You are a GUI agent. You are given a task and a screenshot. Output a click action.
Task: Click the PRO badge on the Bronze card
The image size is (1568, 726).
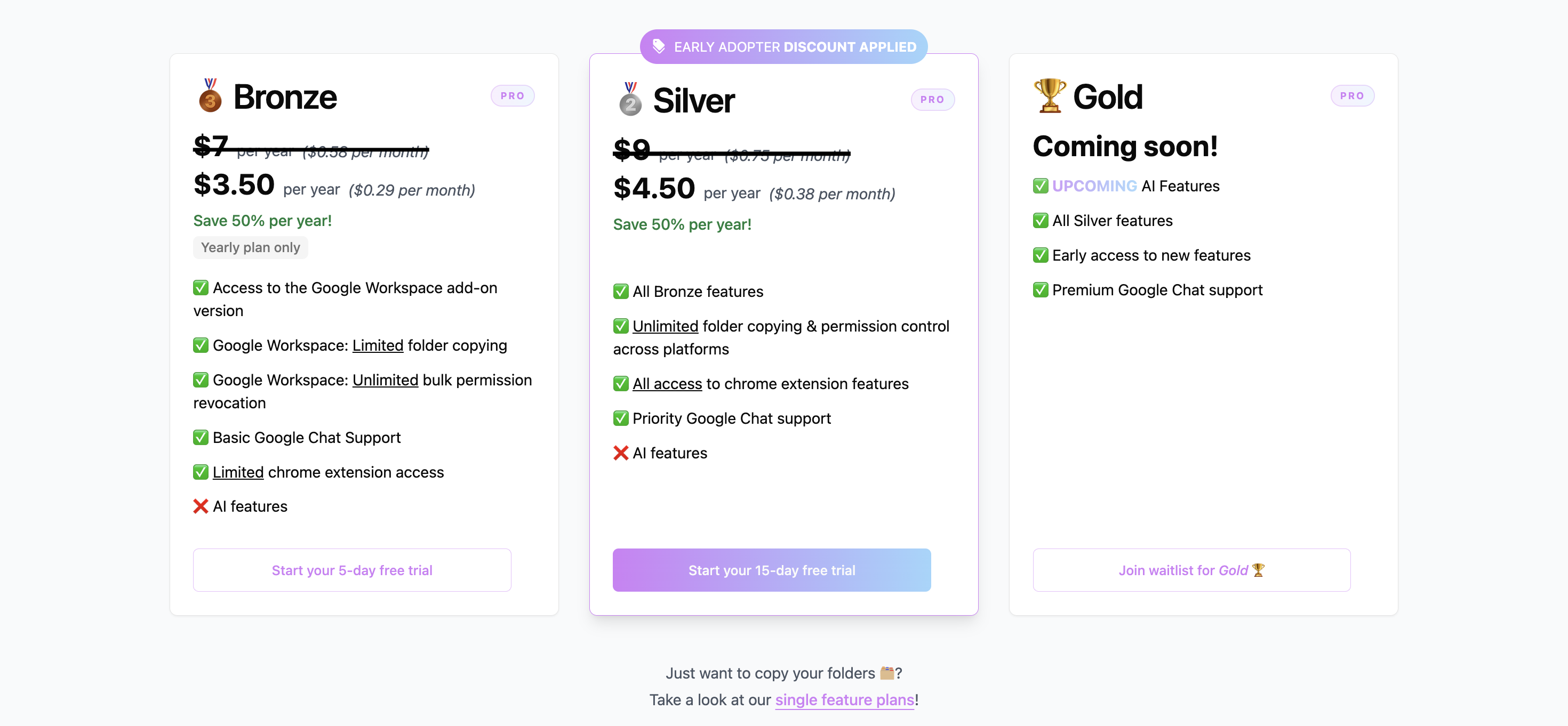[513, 95]
